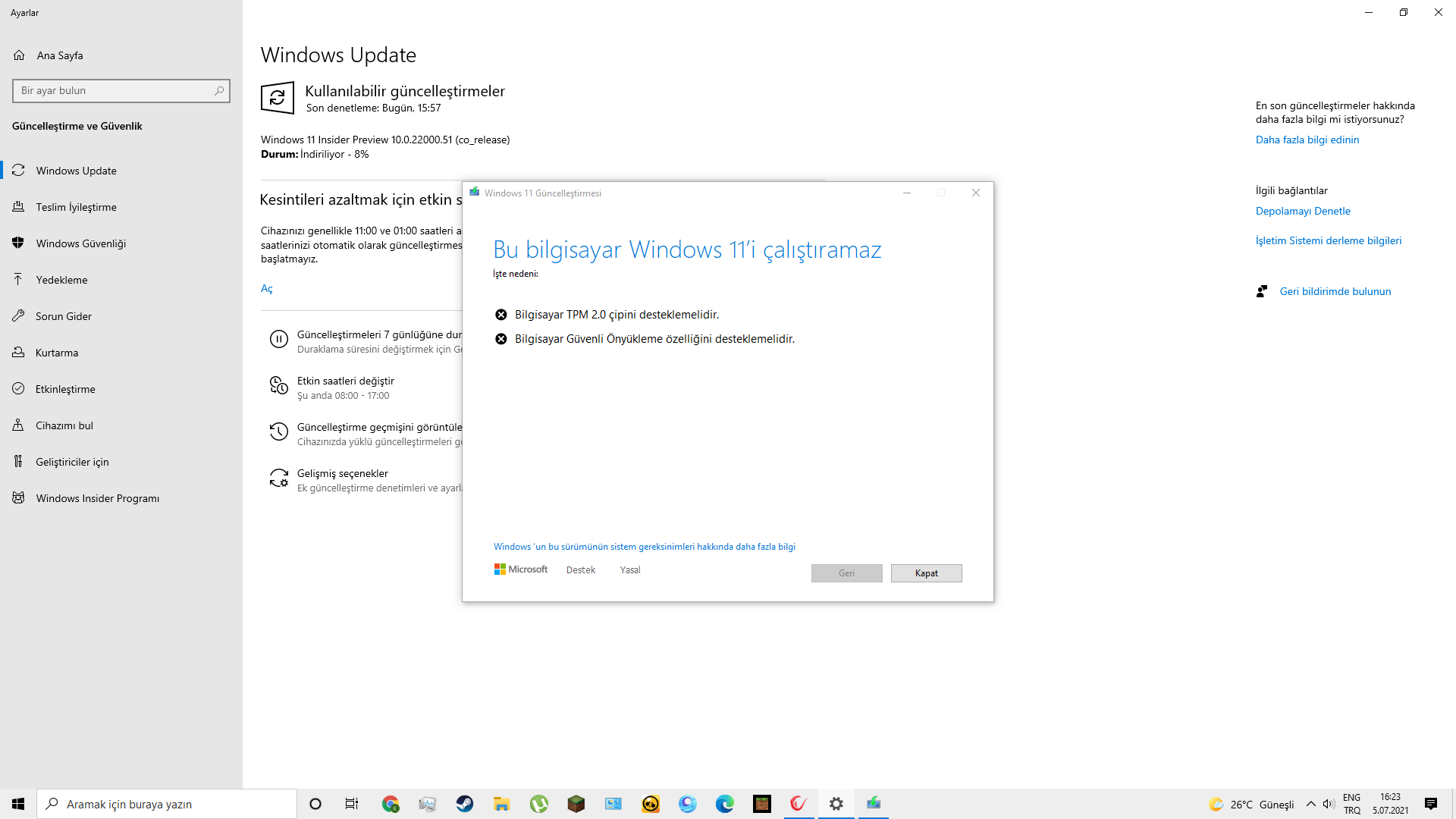Screen dimensions: 1456x819
Task: Select Sorun Gider in sidebar
Action: coord(63,316)
